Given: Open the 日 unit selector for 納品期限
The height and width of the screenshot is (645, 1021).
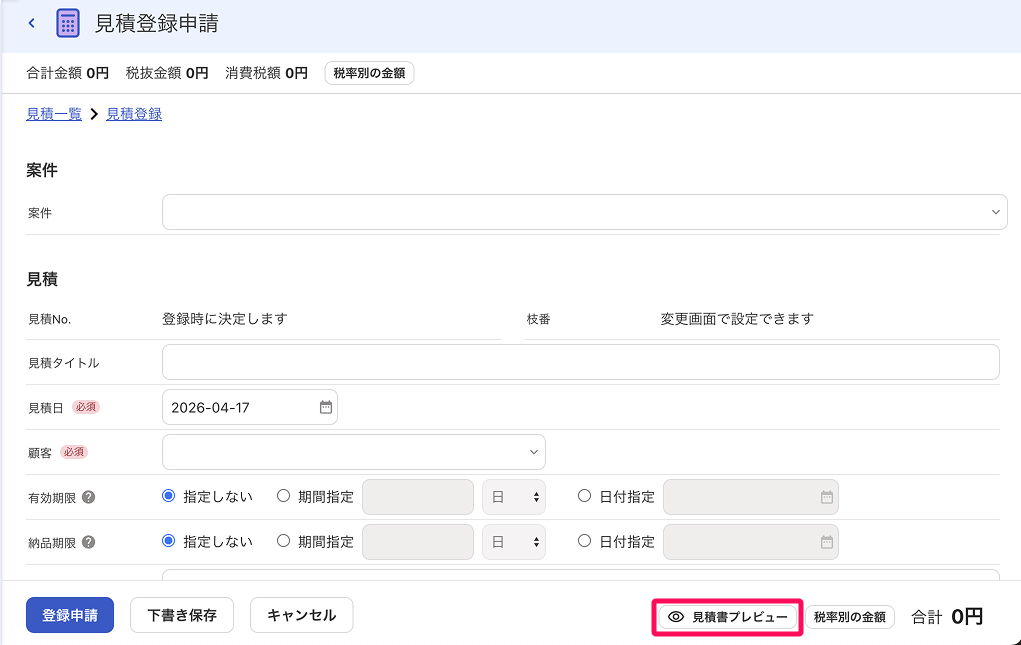Looking at the screenshot, I should [x=514, y=542].
